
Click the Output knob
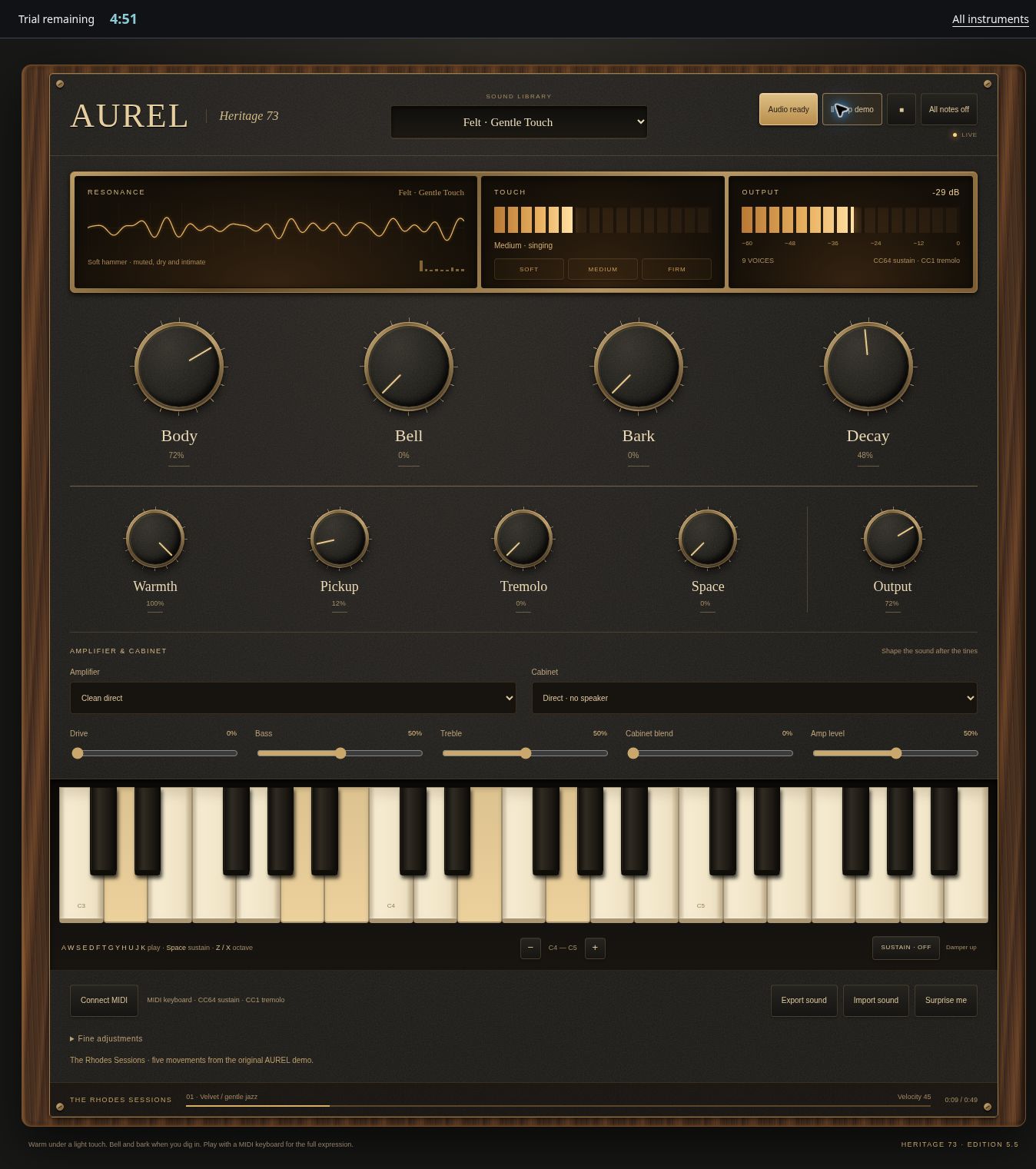point(892,539)
